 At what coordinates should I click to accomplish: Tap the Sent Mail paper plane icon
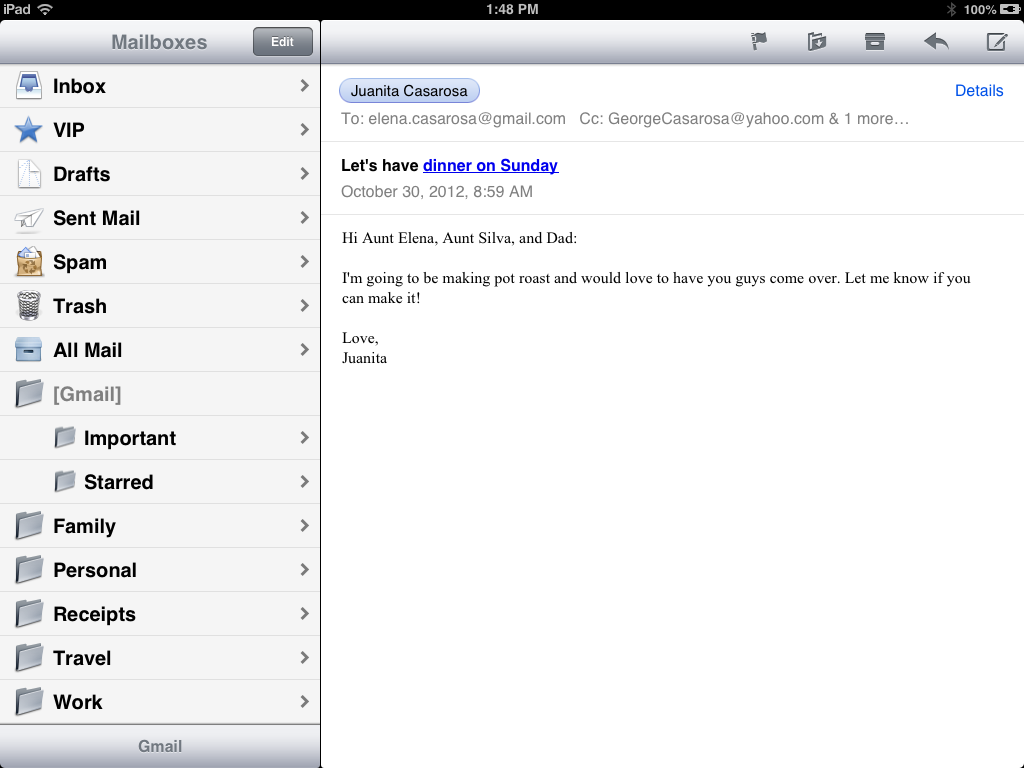29,218
